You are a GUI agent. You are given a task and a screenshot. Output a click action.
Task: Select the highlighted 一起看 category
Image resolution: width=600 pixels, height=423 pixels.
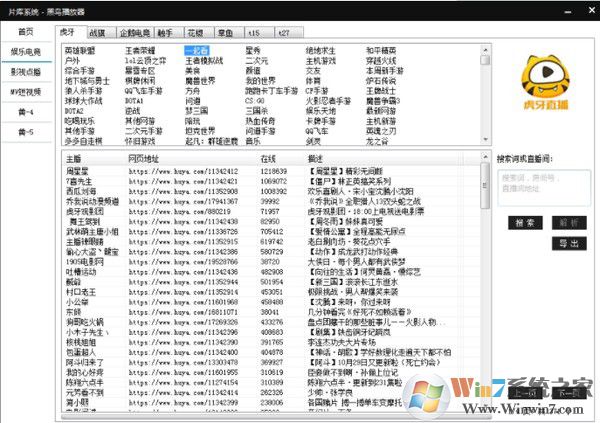(196, 51)
